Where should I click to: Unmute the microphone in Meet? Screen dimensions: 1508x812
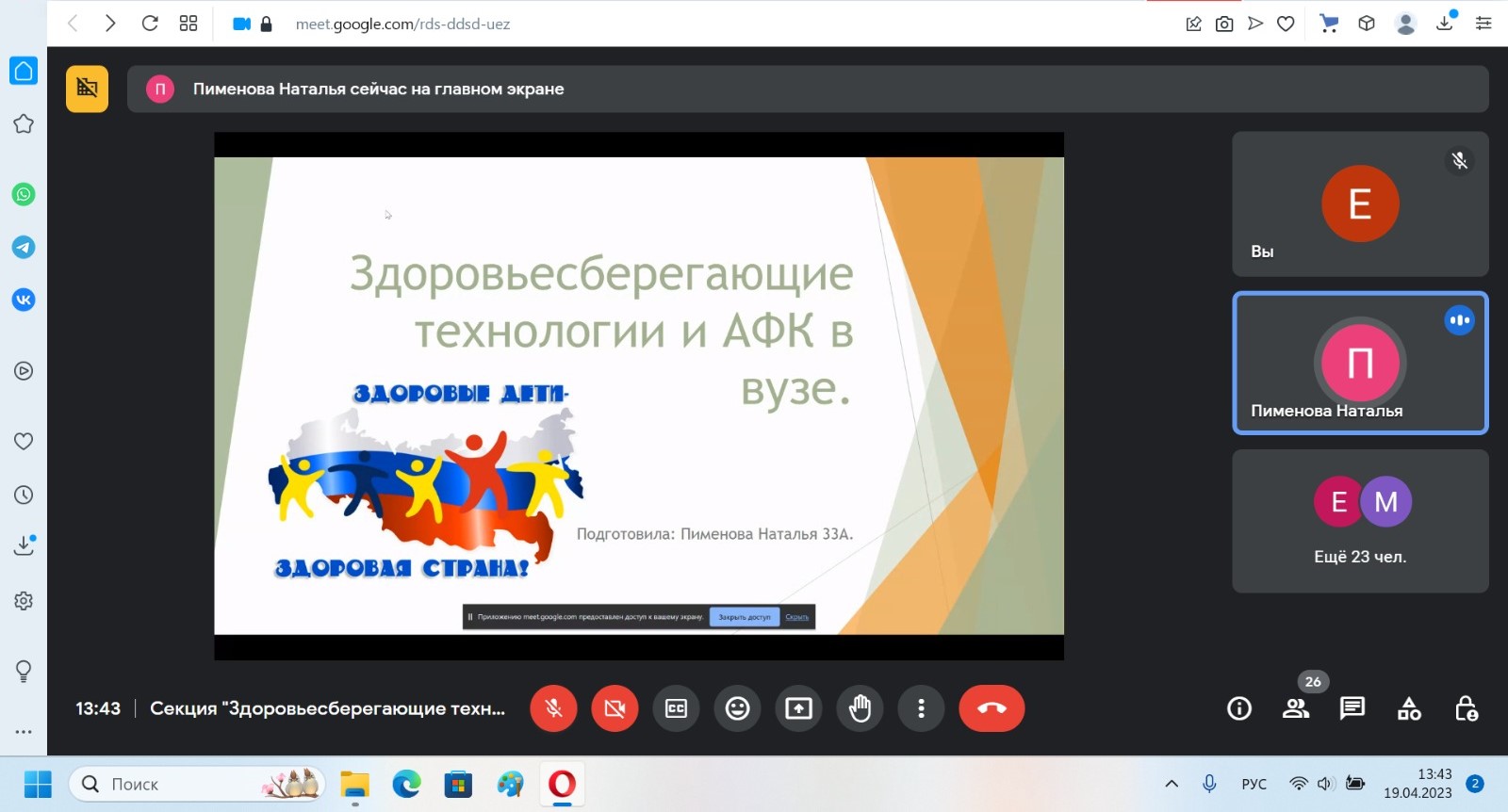click(553, 708)
